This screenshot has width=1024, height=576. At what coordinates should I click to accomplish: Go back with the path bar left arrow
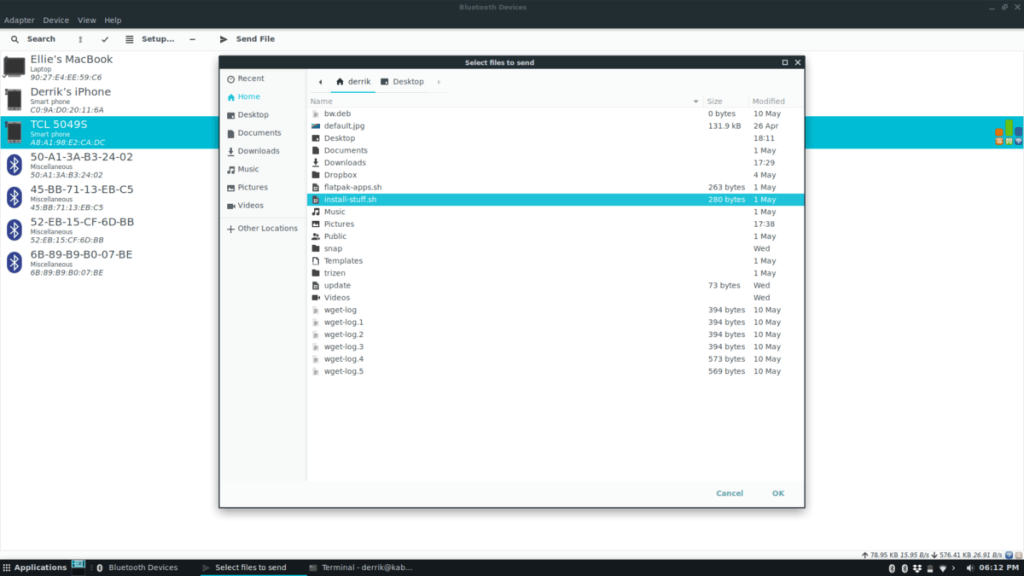point(320,82)
